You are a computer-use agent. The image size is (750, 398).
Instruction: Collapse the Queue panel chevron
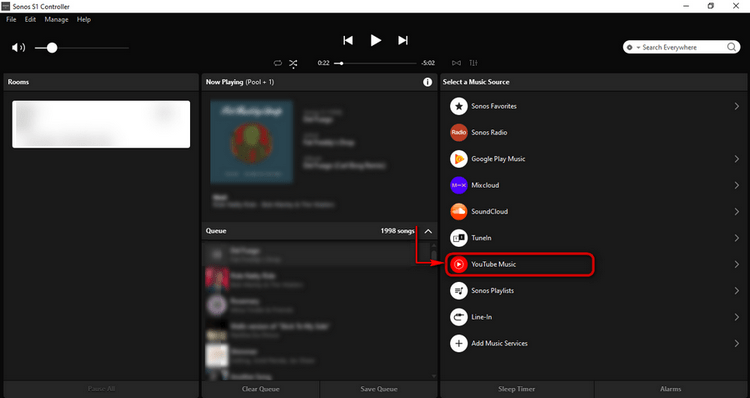coord(428,231)
